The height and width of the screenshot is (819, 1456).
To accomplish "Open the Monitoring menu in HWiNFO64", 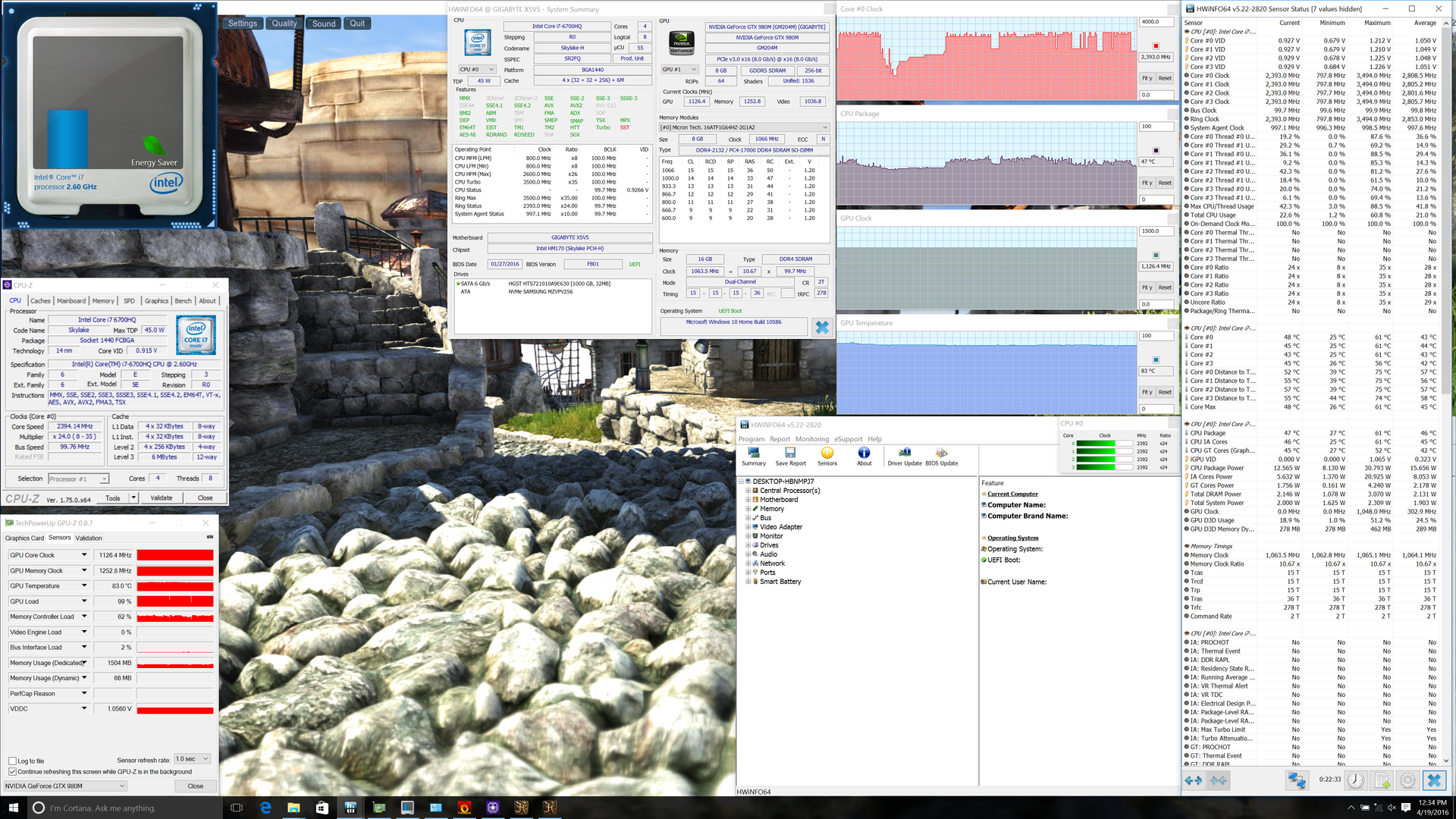I will [812, 439].
